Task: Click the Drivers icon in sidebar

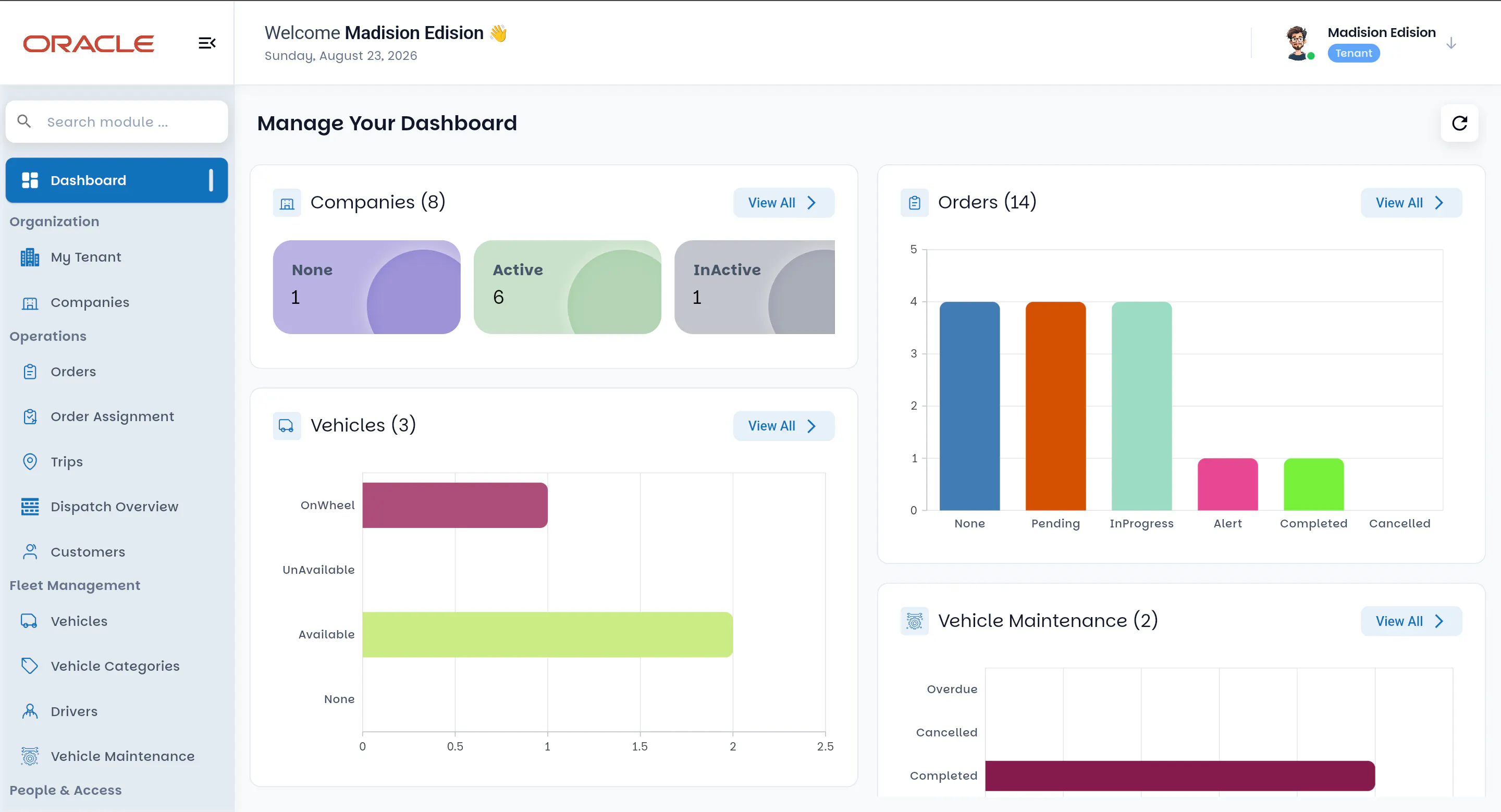Action: click(30, 711)
